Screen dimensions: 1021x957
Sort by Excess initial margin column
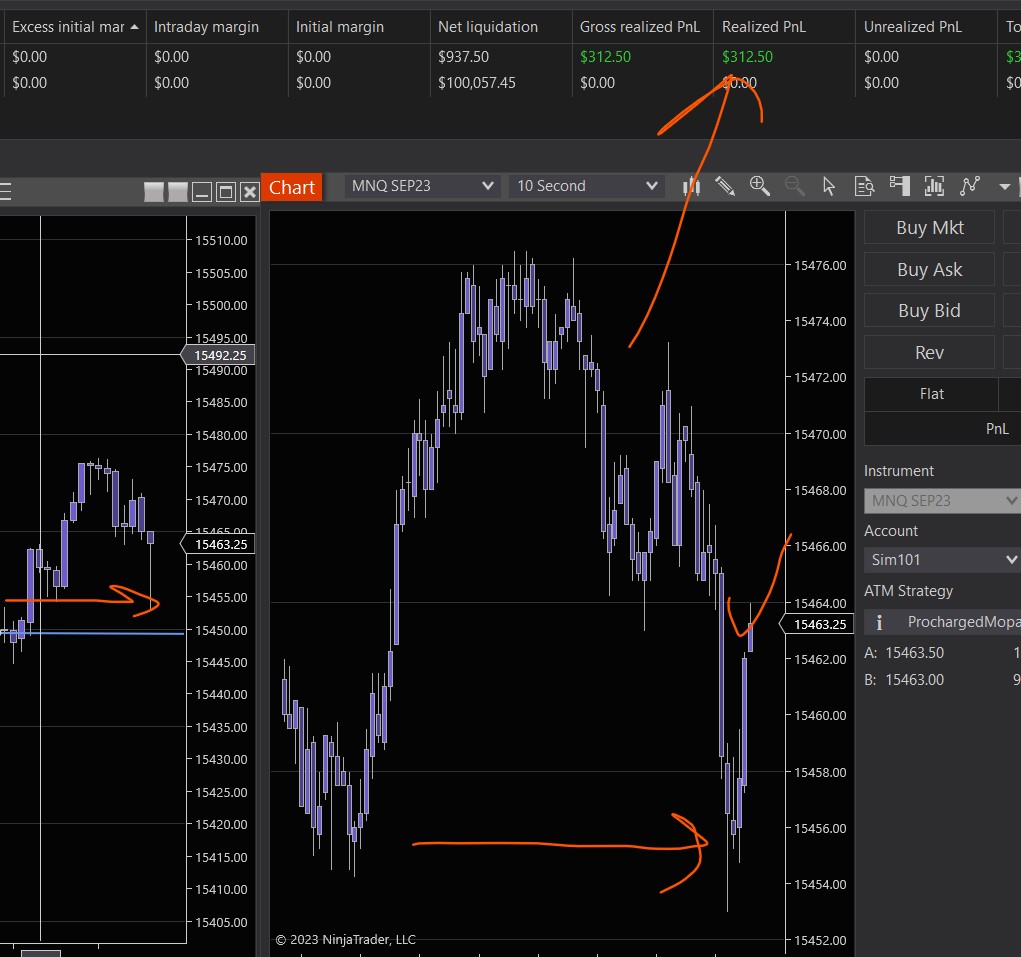click(x=74, y=27)
